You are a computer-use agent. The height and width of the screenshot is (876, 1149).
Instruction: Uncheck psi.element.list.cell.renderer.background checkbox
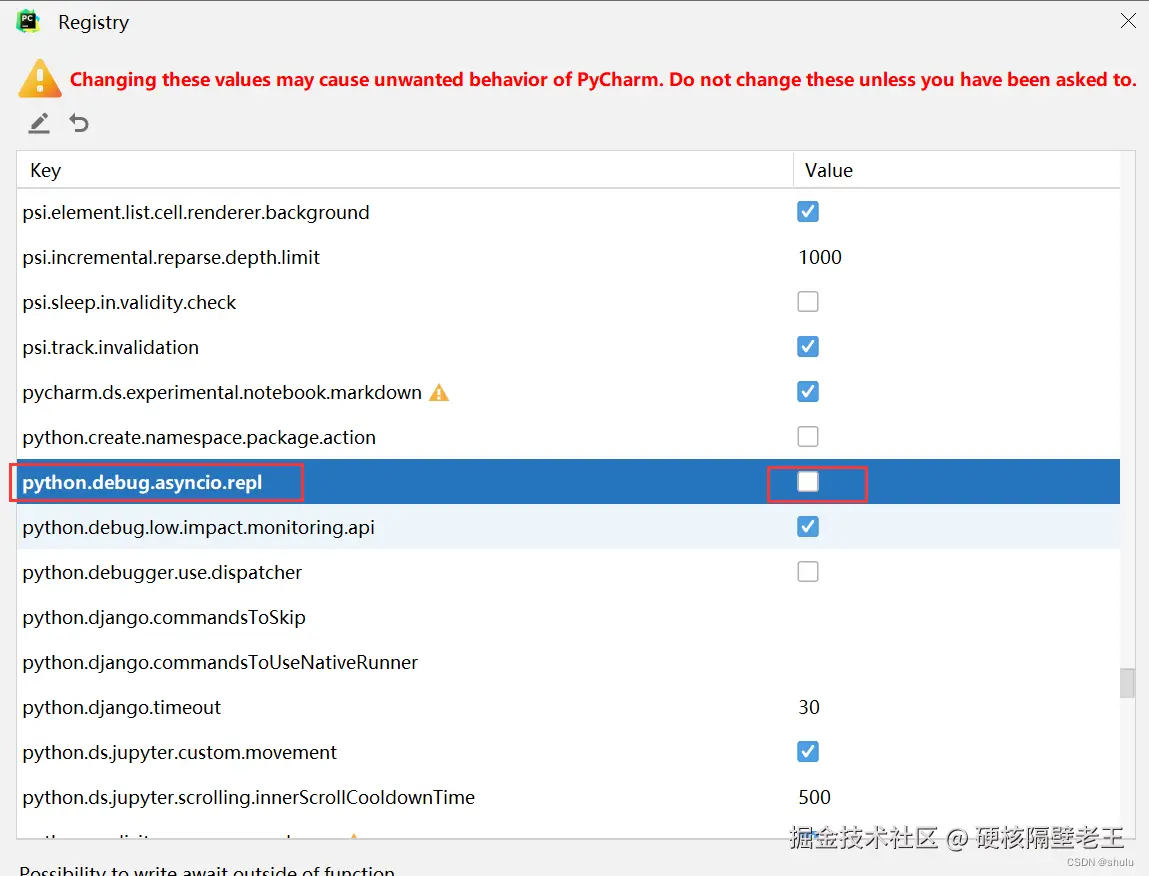pyautogui.click(x=808, y=212)
